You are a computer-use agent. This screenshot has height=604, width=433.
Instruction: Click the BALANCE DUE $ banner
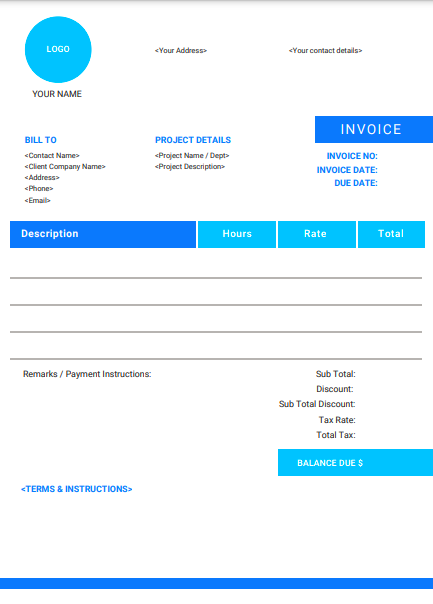pyautogui.click(x=356, y=463)
